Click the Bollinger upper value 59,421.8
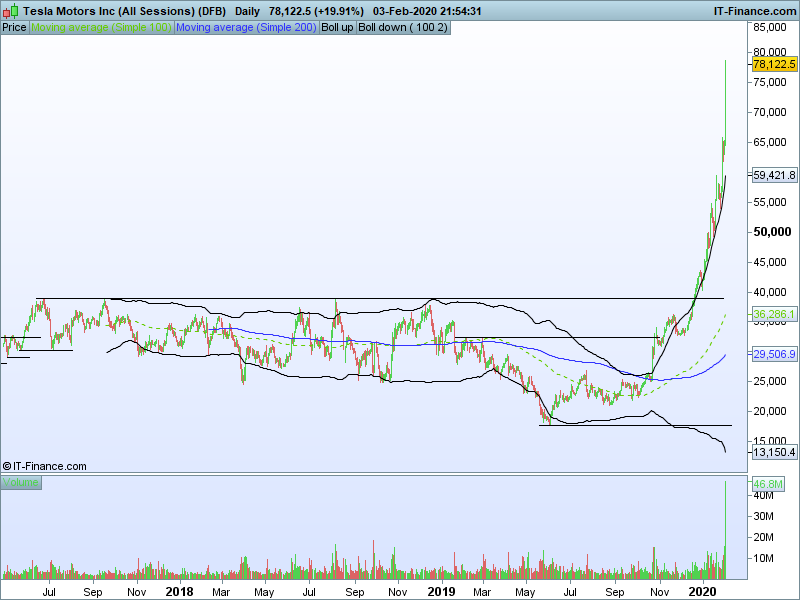The image size is (800, 600). (774, 175)
